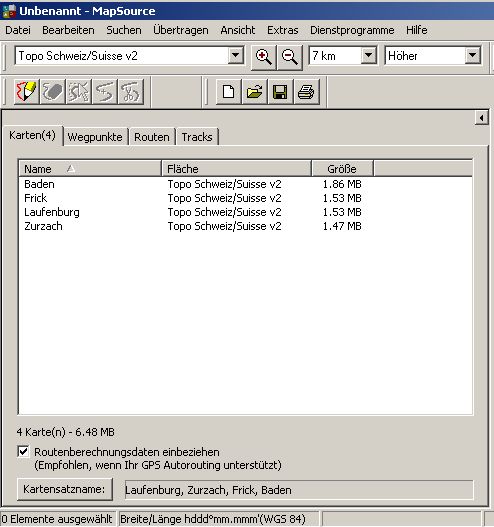Click the Waypoint tool icon

pos(52,91)
